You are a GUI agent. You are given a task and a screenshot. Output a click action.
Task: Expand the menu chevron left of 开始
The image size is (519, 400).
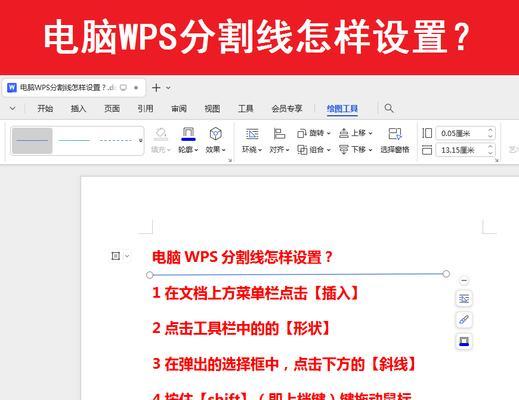(13, 108)
